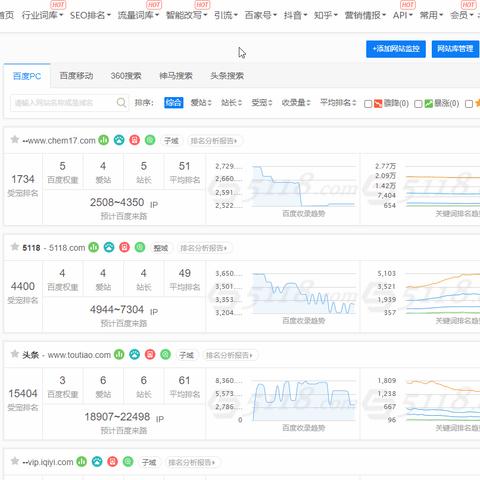
Task: Select the 综合 sort option
Action: pyautogui.click(x=174, y=103)
